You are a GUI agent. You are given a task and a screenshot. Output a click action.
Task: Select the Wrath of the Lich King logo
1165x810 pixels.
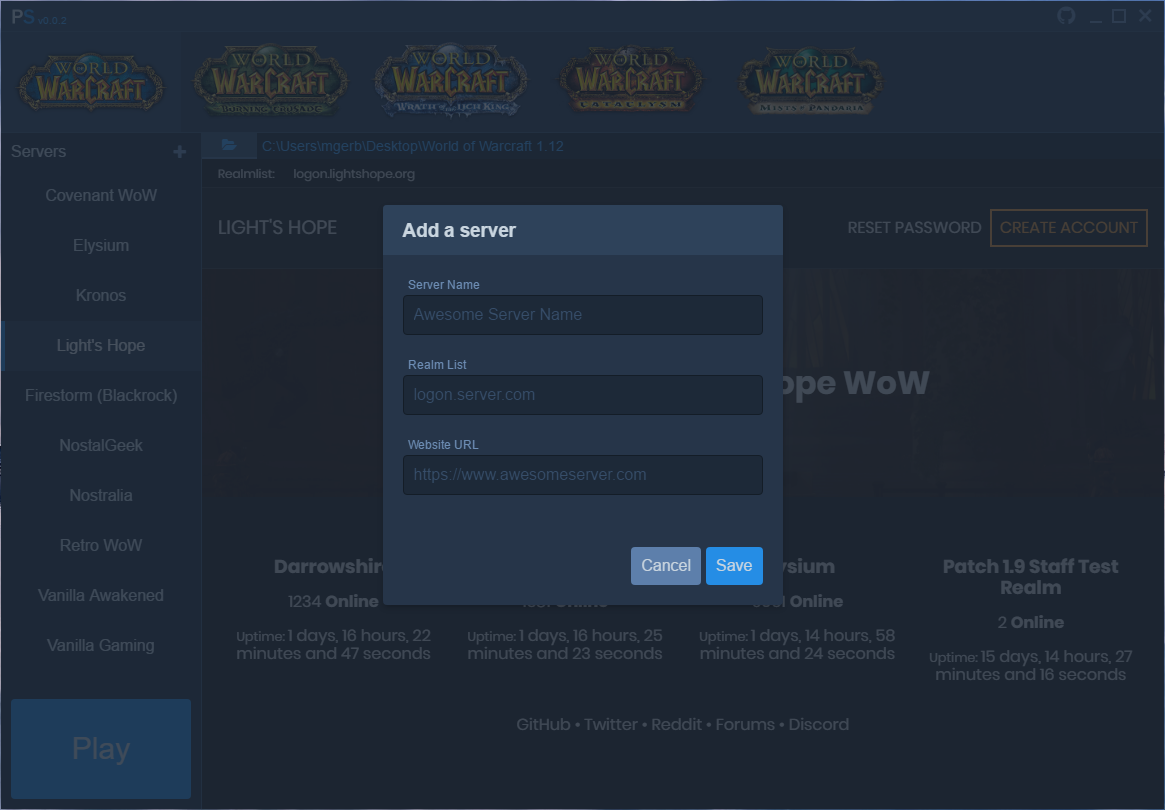451,82
